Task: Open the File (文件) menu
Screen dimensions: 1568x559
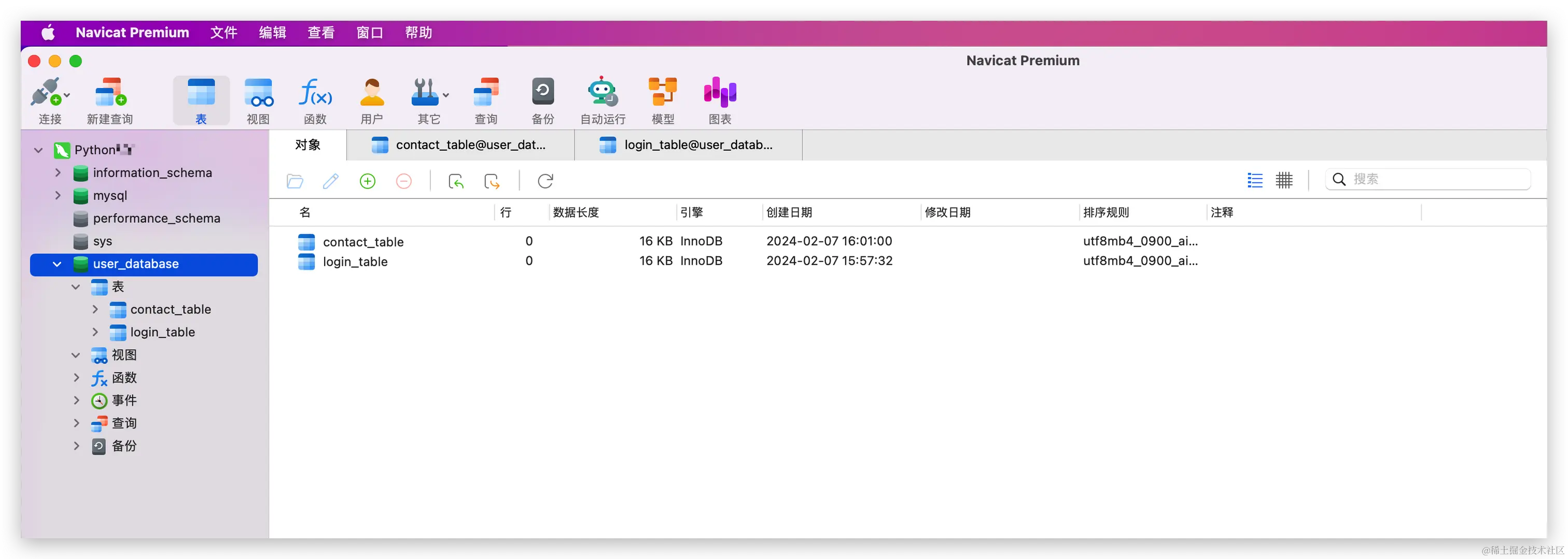Action: [x=224, y=33]
